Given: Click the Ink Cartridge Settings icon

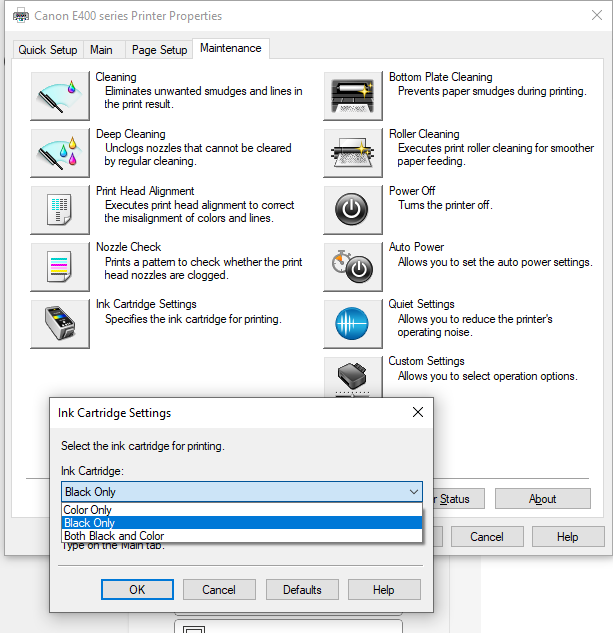Looking at the screenshot, I should tap(60, 324).
